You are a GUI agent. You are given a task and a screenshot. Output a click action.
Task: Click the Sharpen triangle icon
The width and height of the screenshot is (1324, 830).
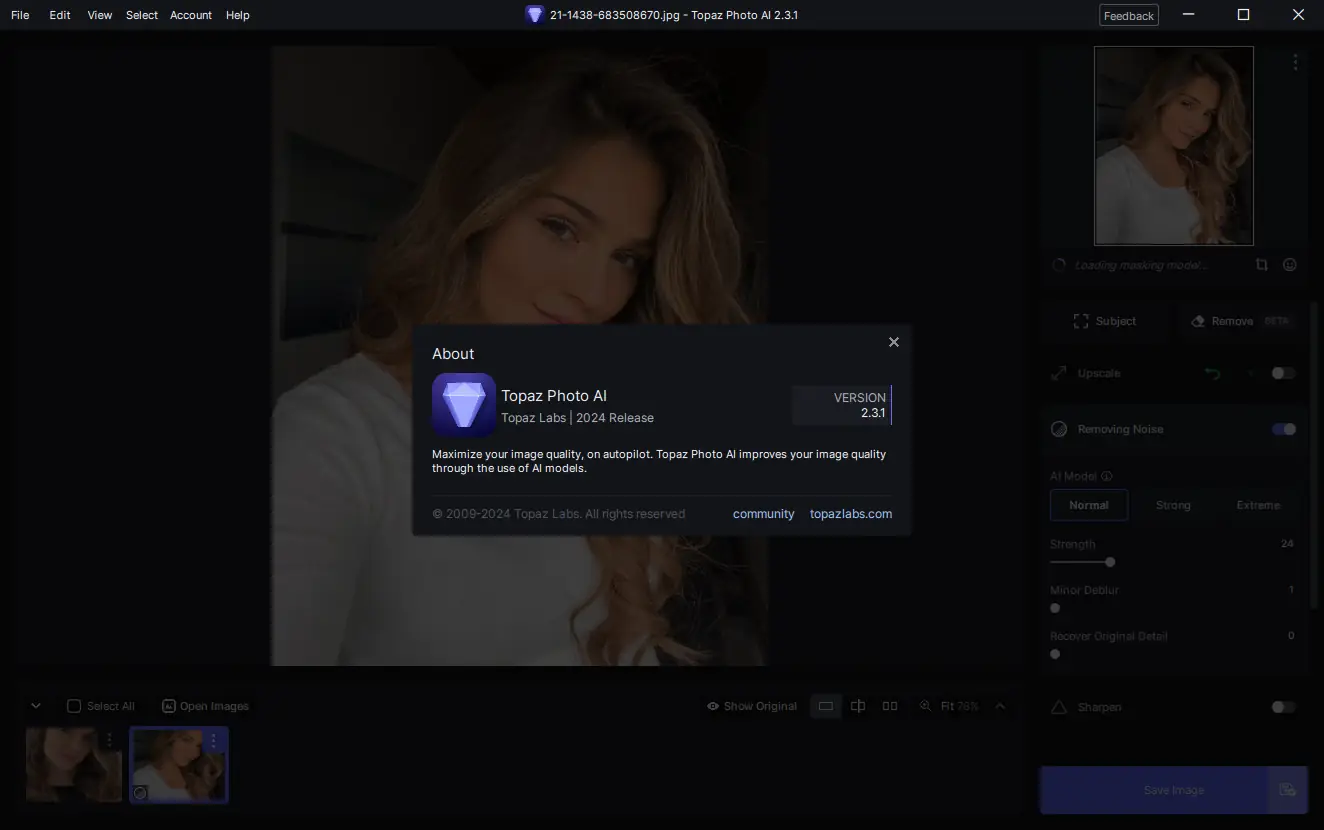click(x=1059, y=707)
